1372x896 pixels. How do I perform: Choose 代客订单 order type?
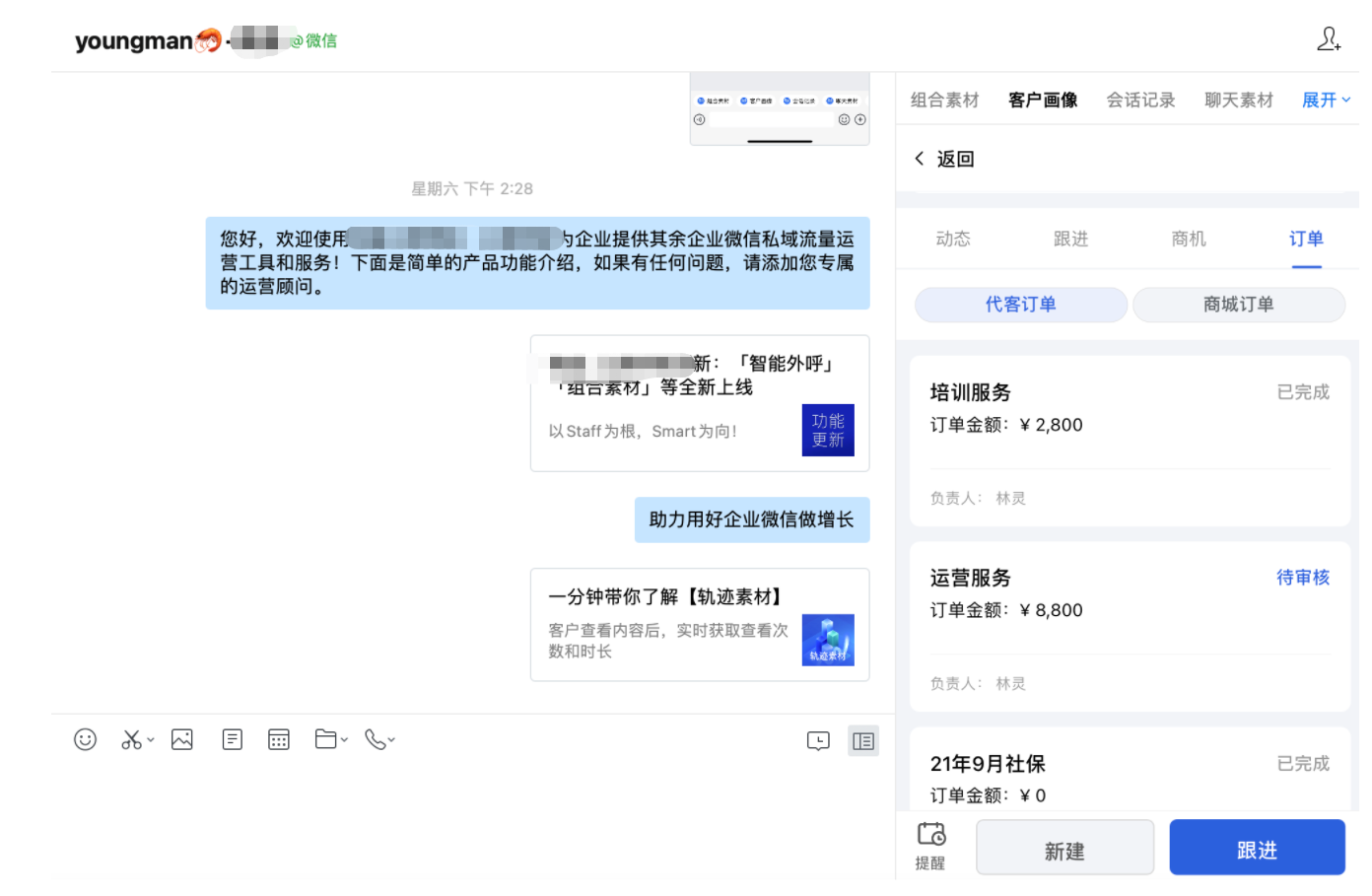point(1021,305)
